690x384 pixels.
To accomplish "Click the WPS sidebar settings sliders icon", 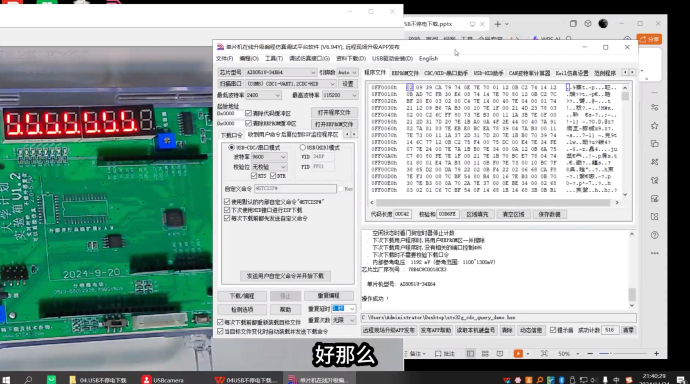I will 655,107.
